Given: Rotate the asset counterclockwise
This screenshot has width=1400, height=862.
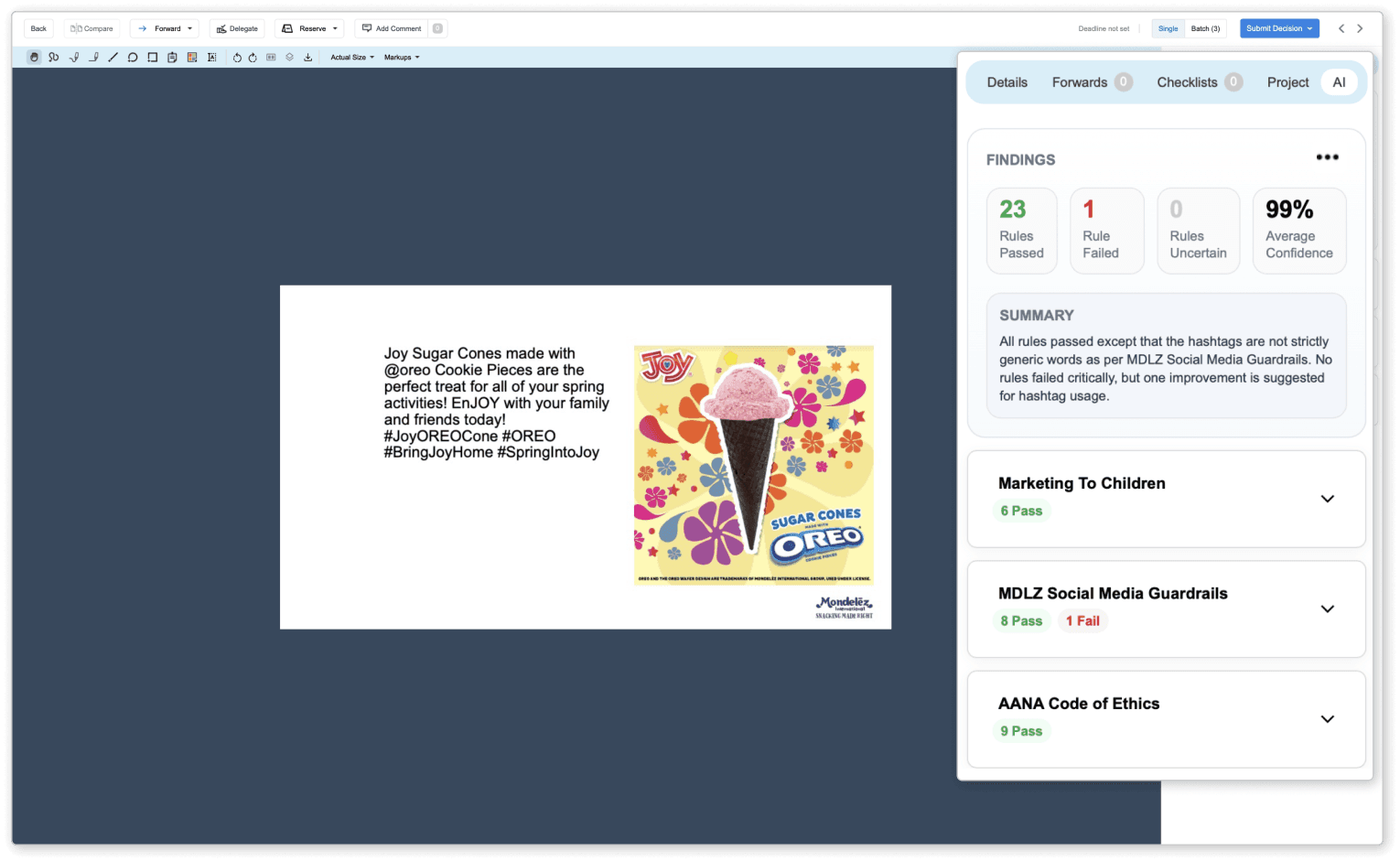Looking at the screenshot, I should pos(237,57).
